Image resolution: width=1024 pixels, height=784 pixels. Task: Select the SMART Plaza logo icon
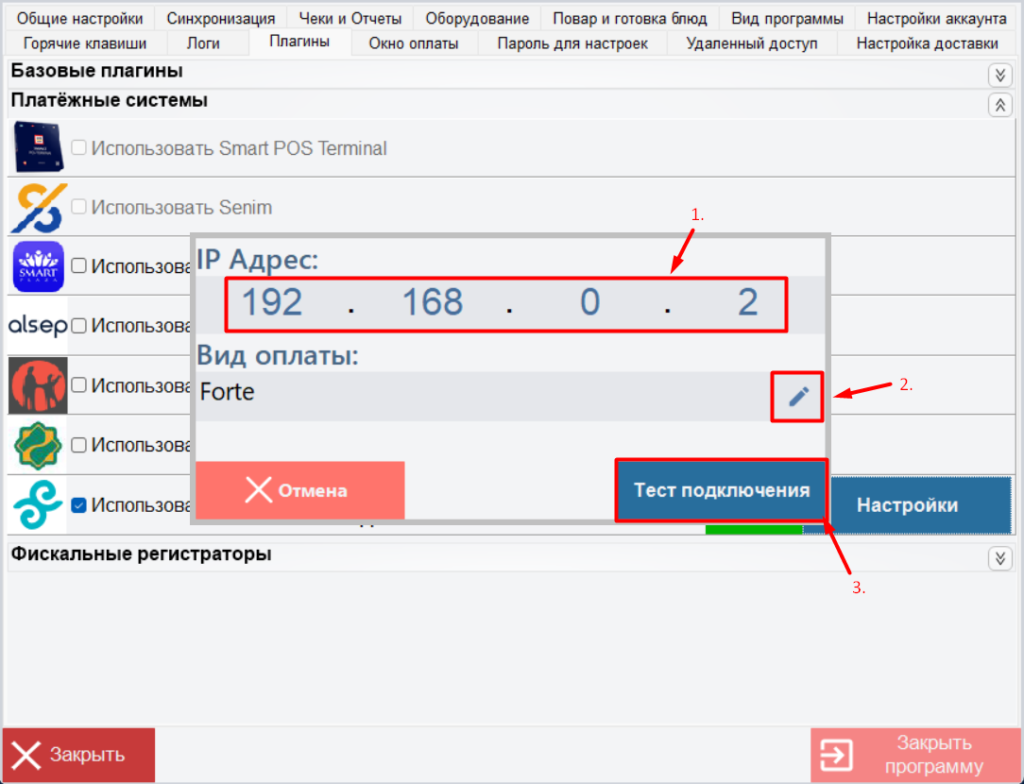(37, 266)
